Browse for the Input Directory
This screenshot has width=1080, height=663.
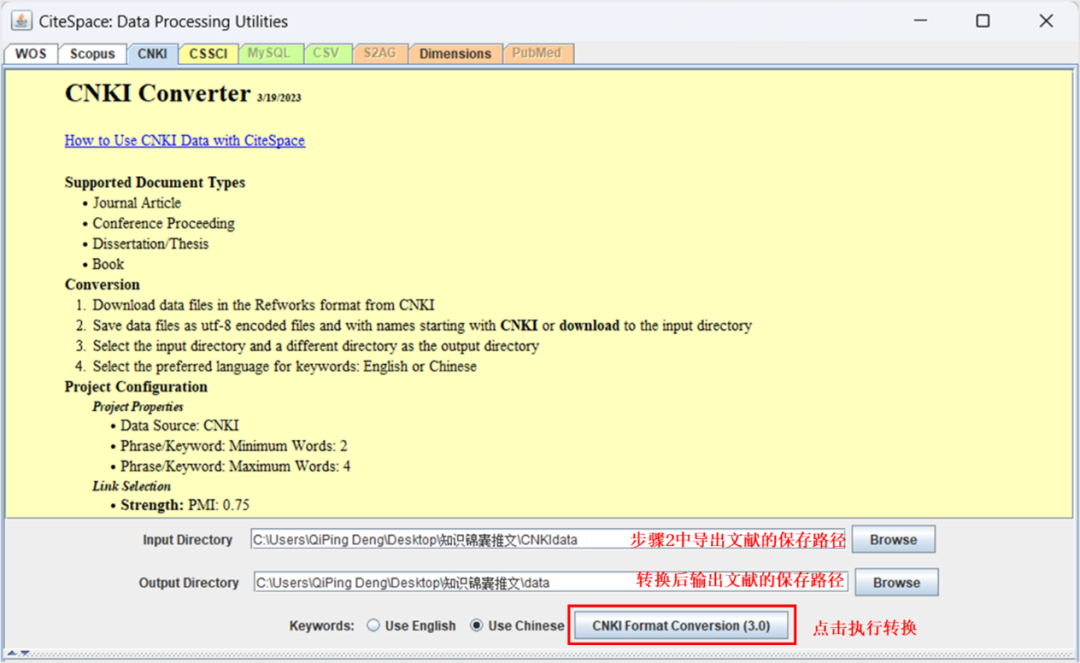coord(893,540)
